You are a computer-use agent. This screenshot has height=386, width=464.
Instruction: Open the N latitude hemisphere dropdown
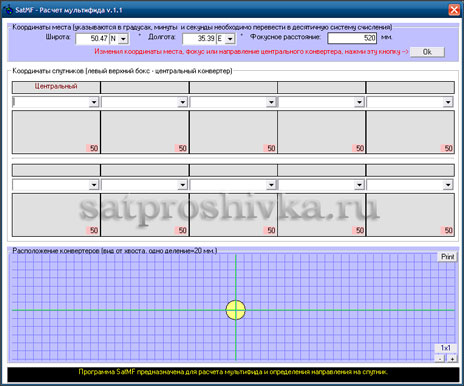point(123,39)
